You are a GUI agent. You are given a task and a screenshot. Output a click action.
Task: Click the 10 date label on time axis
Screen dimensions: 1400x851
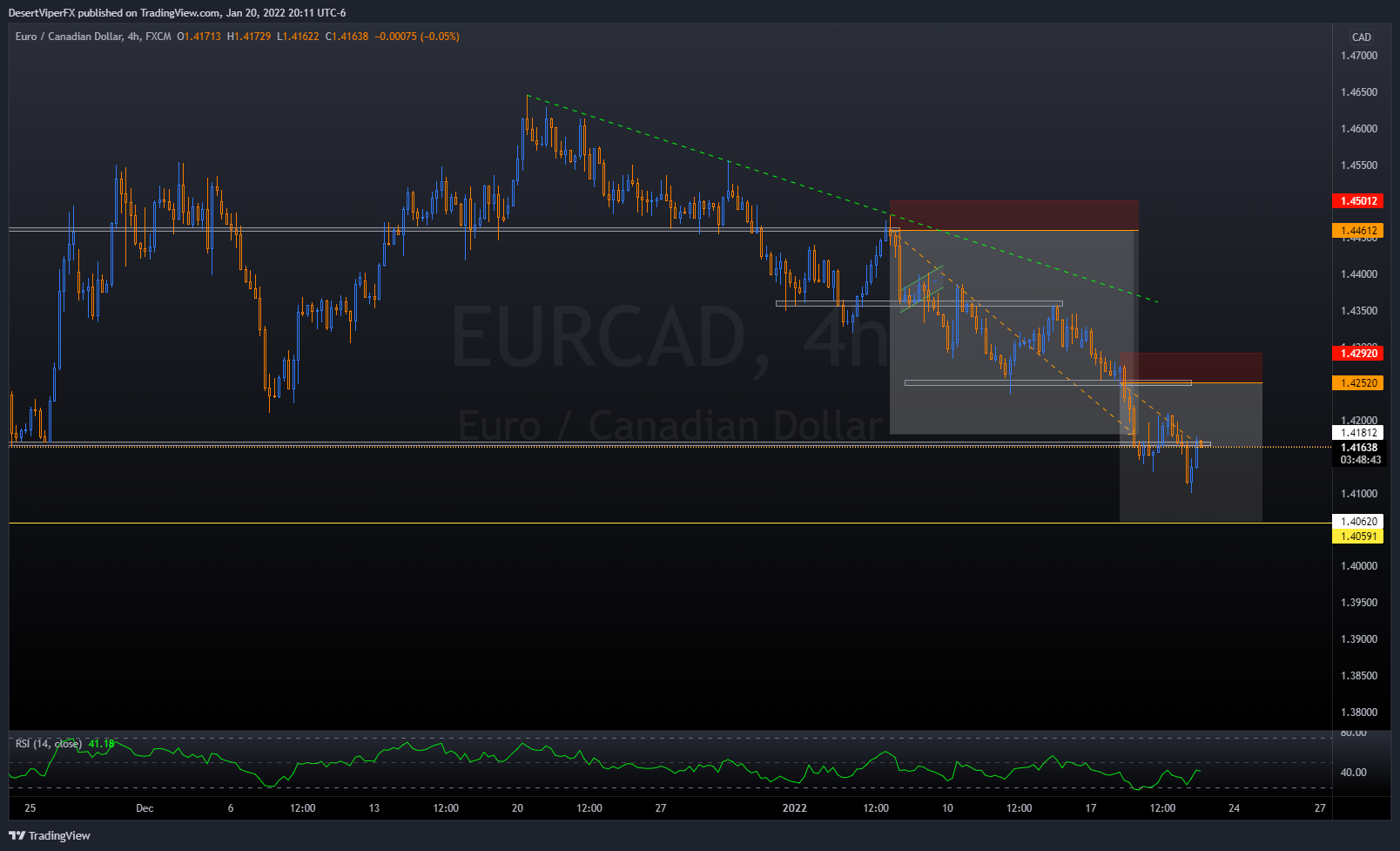point(947,808)
